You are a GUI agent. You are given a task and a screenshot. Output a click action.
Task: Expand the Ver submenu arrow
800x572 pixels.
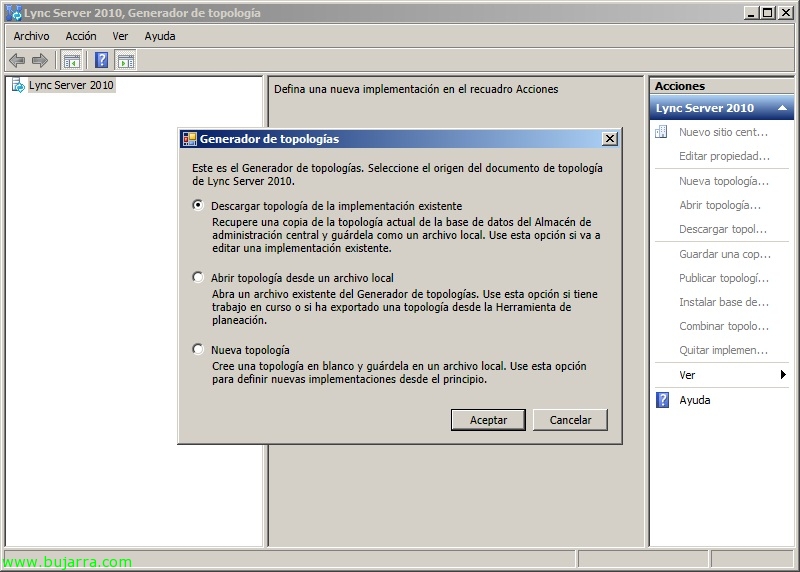click(x=783, y=375)
